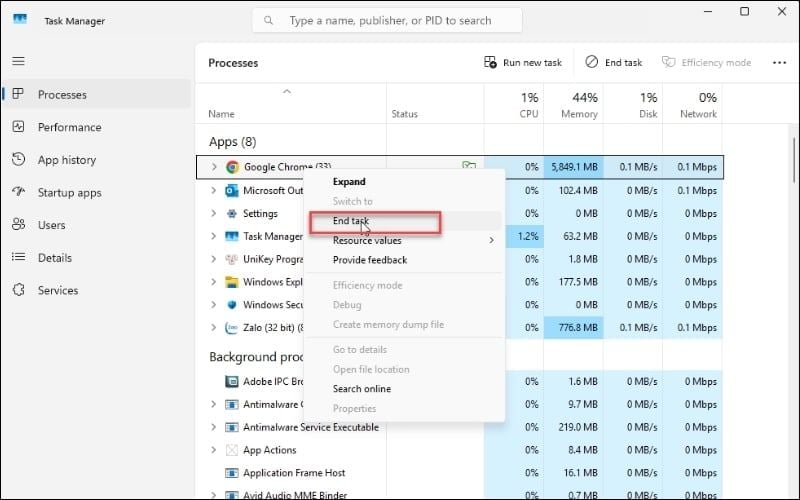Choose Provide feedback in context menu
The height and width of the screenshot is (500, 800).
point(404,260)
